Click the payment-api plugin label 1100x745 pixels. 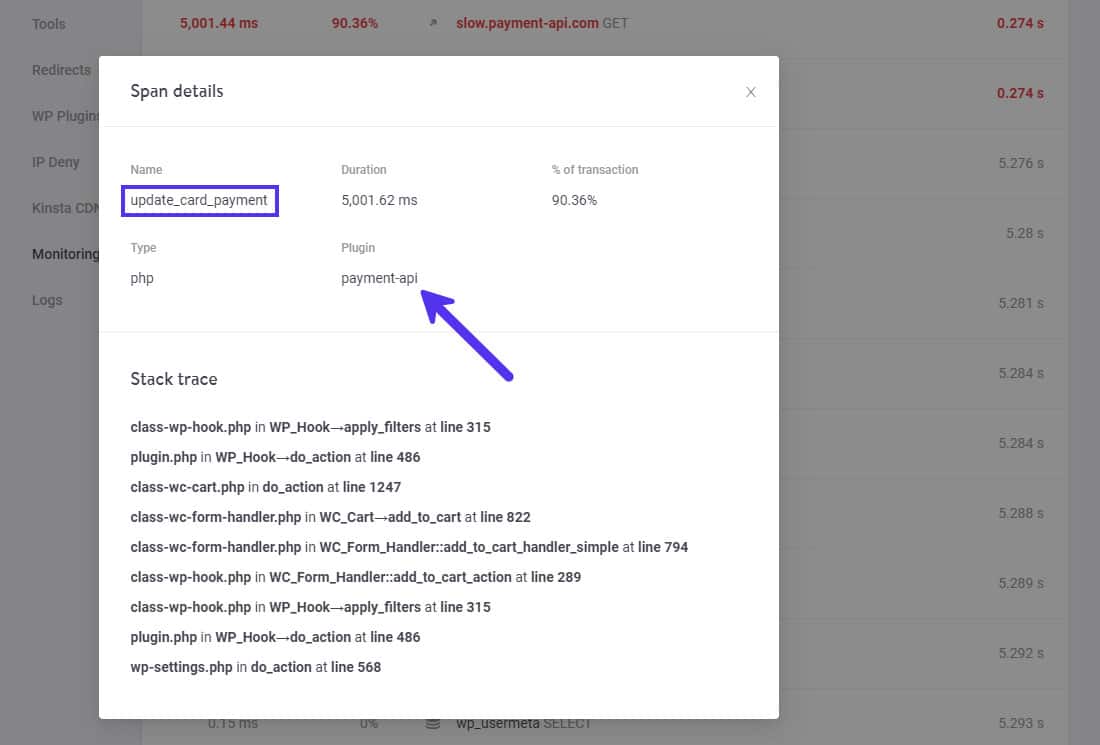click(379, 278)
